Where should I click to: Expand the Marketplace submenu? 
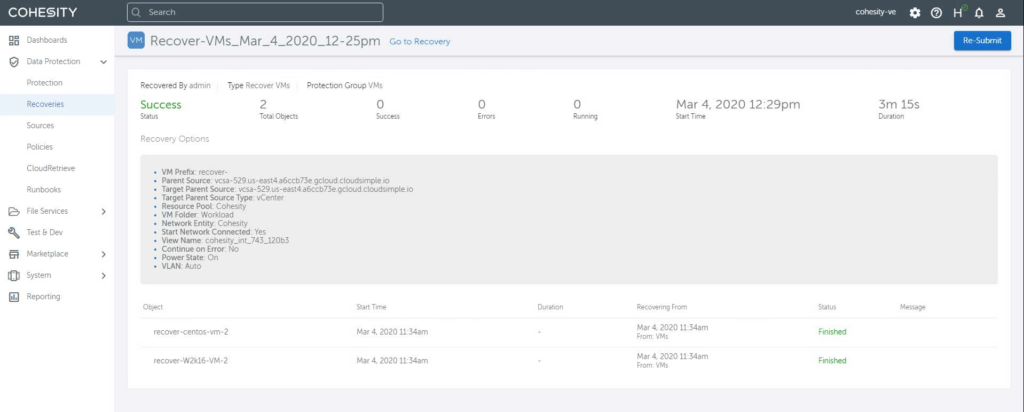pos(104,254)
